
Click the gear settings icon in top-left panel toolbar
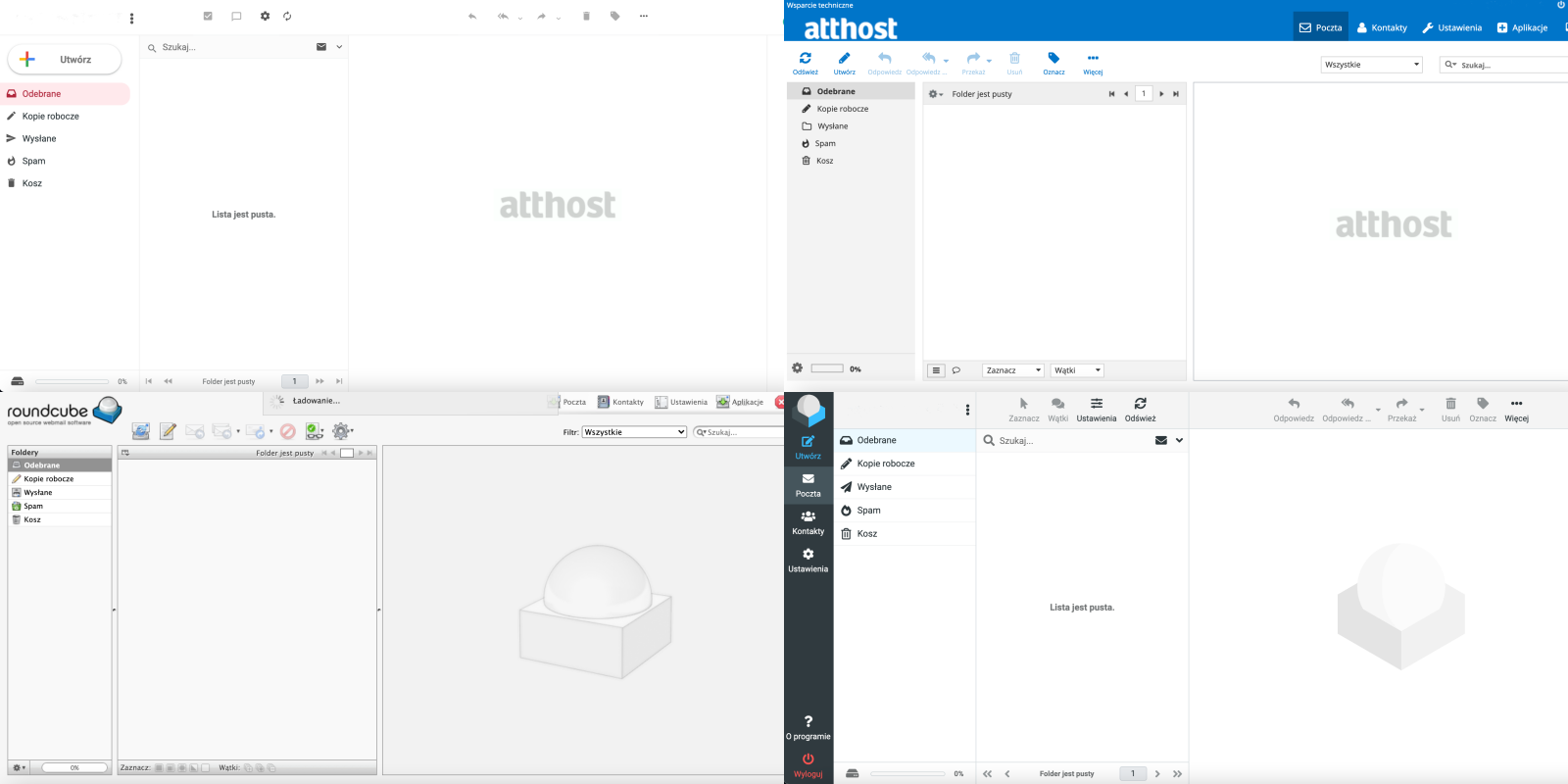point(265,16)
